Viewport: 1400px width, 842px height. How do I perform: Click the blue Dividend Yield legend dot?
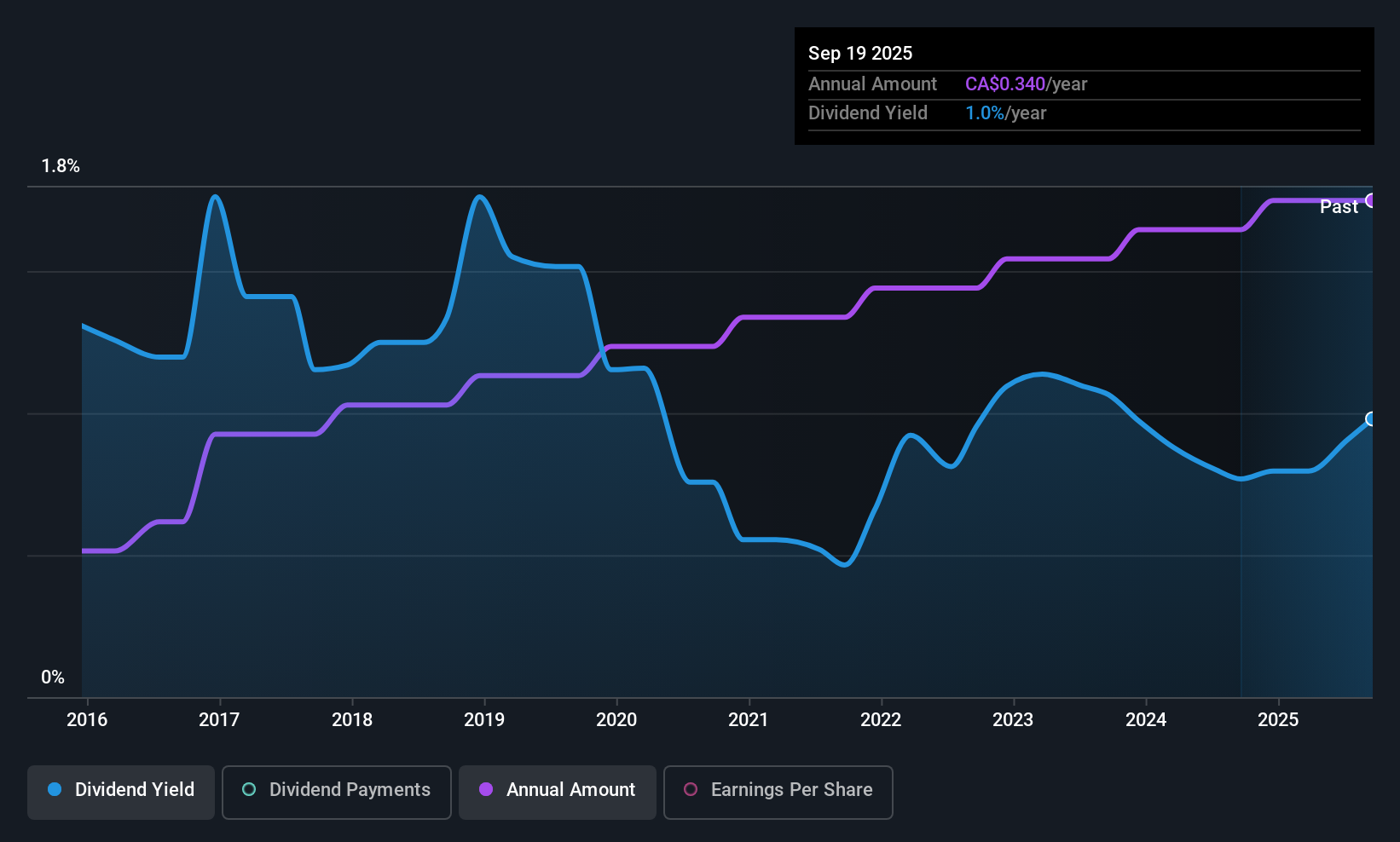pyautogui.click(x=55, y=790)
